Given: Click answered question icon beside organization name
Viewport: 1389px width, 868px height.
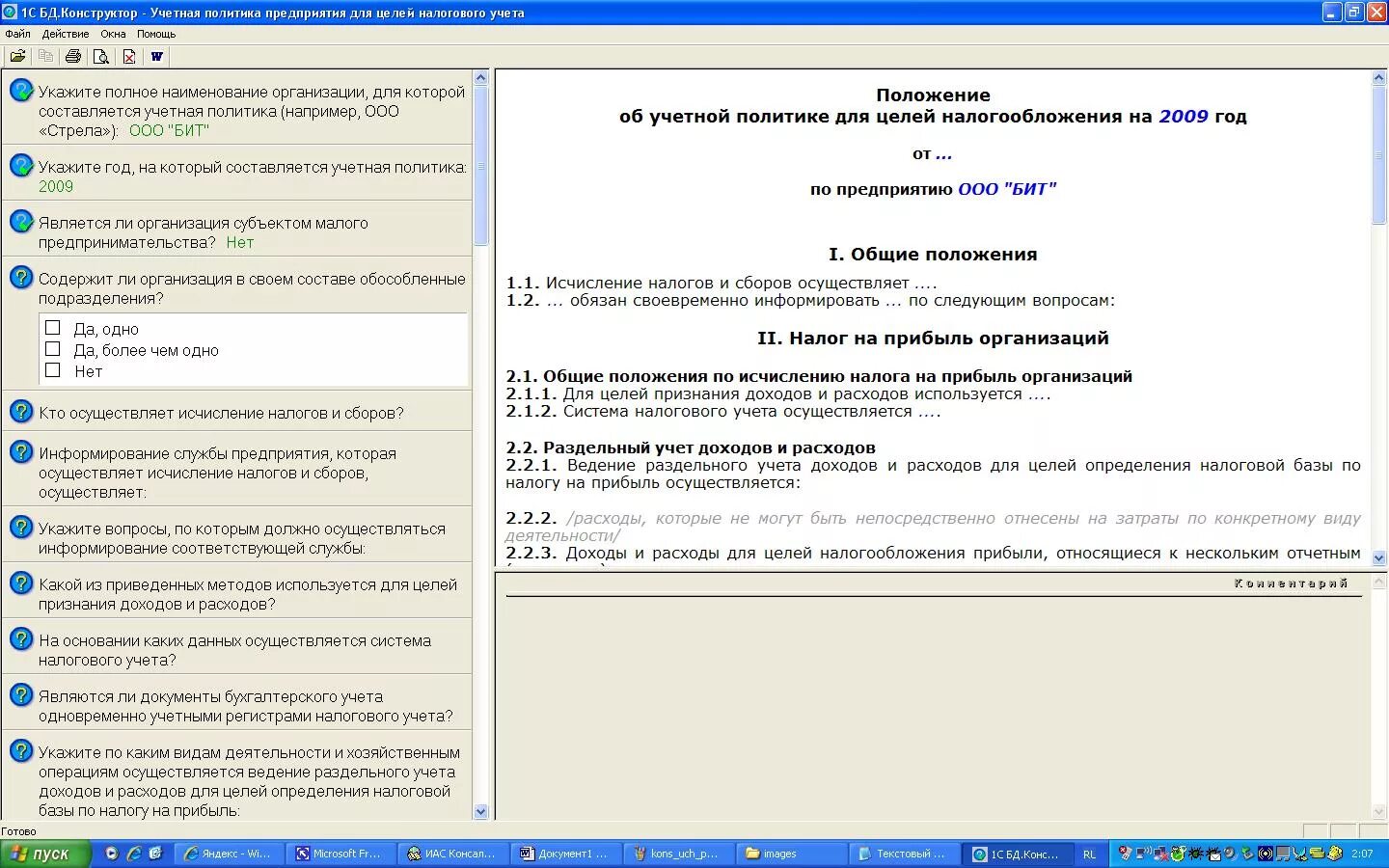Looking at the screenshot, I should pyautogui.click(x=21, y=91).
